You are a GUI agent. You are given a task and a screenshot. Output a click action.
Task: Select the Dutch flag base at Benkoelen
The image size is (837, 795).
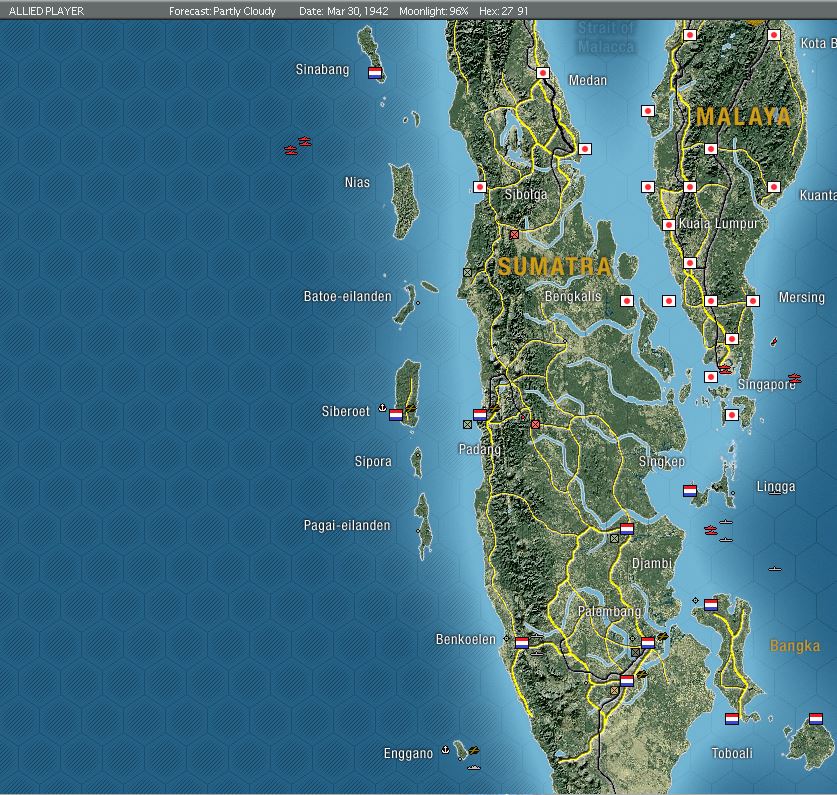tap(522, 643)
